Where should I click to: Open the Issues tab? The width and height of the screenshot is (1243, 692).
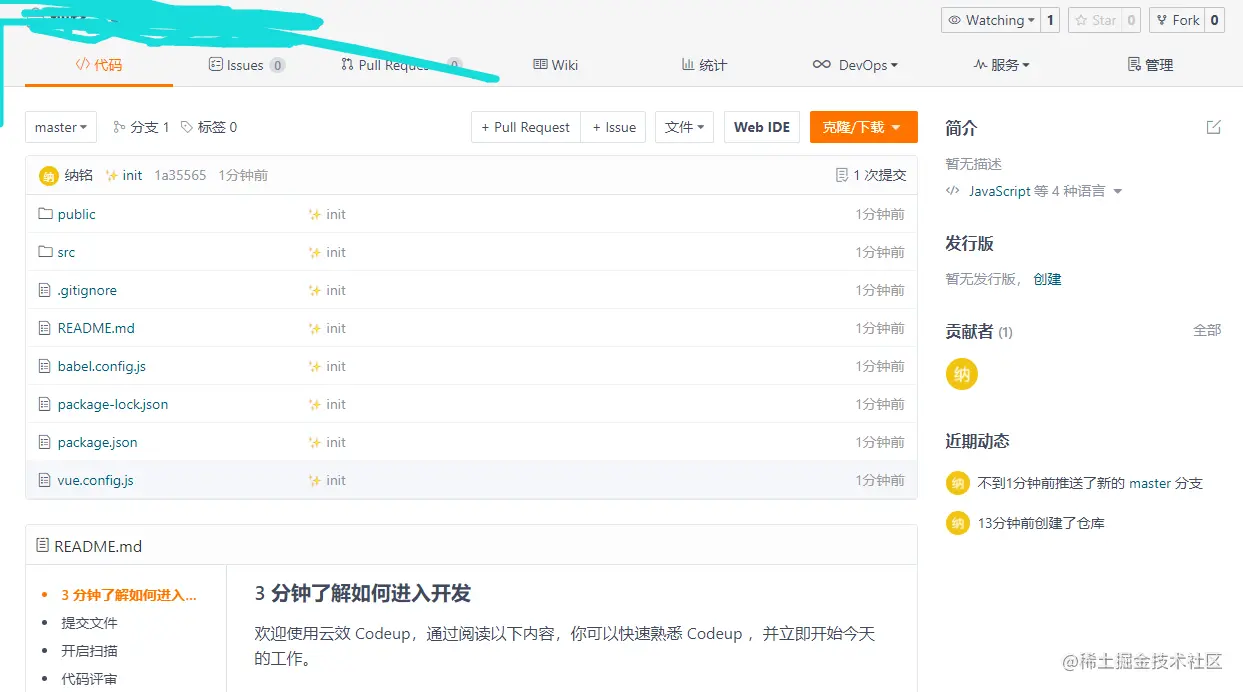point(246,65)
